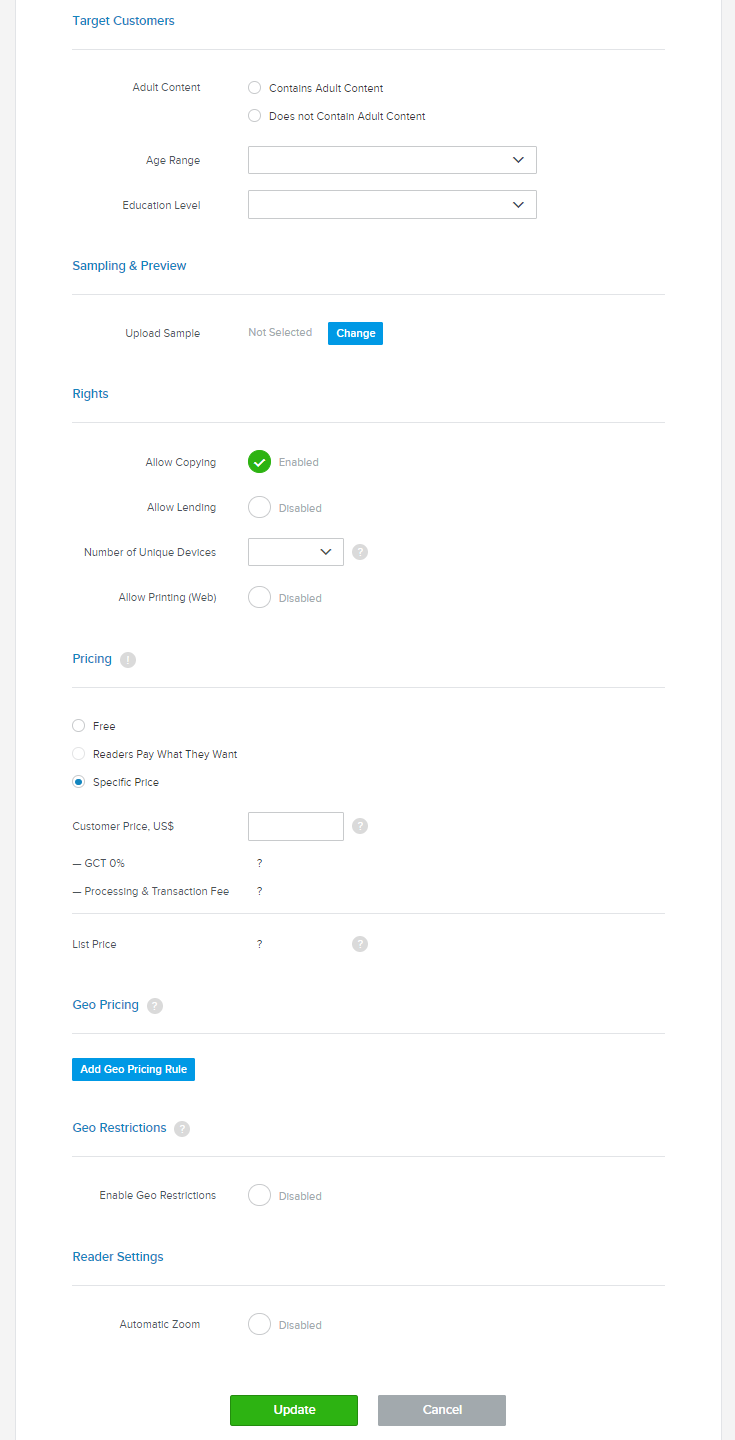This screenshot has width=735, height=1440.
Task: Select Contains Adult Content option
Action: [255, 88]
